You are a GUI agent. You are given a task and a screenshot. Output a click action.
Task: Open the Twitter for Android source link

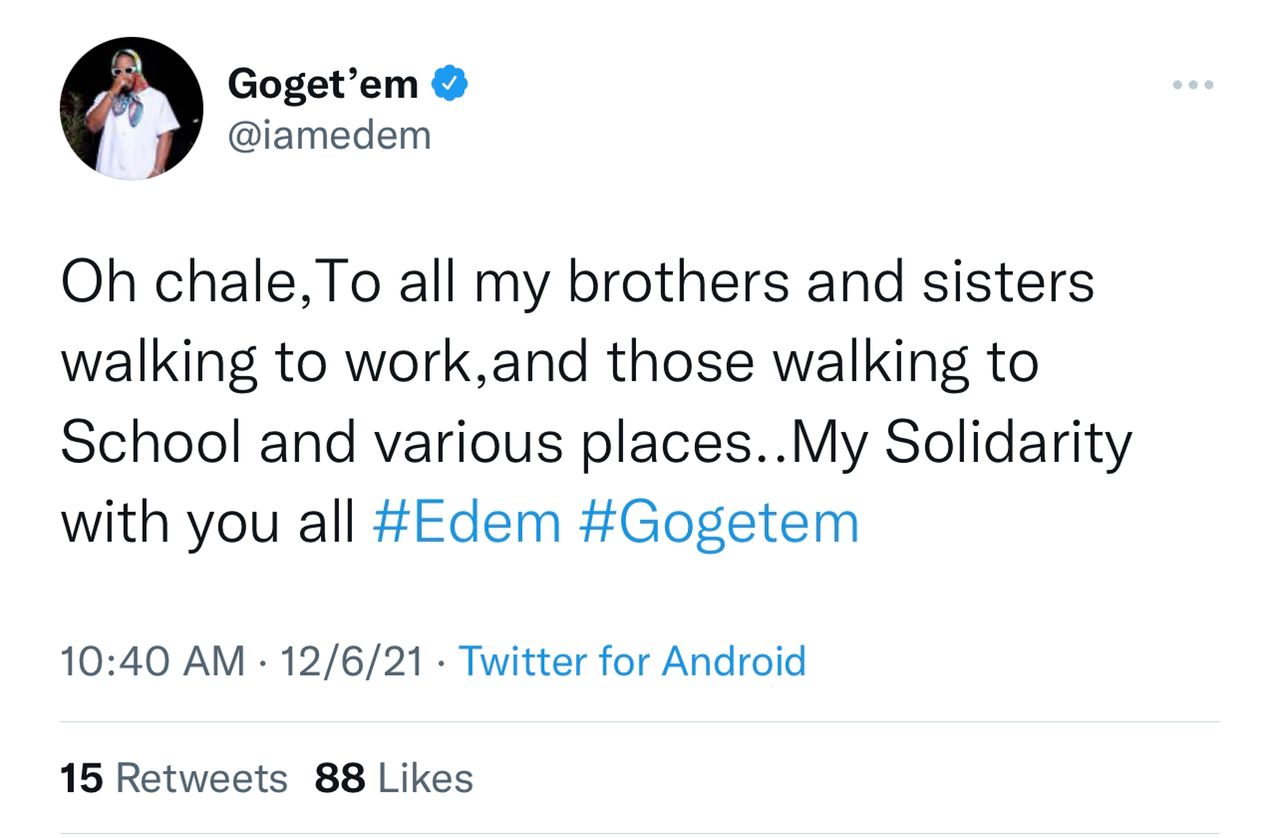click(632, 662)
